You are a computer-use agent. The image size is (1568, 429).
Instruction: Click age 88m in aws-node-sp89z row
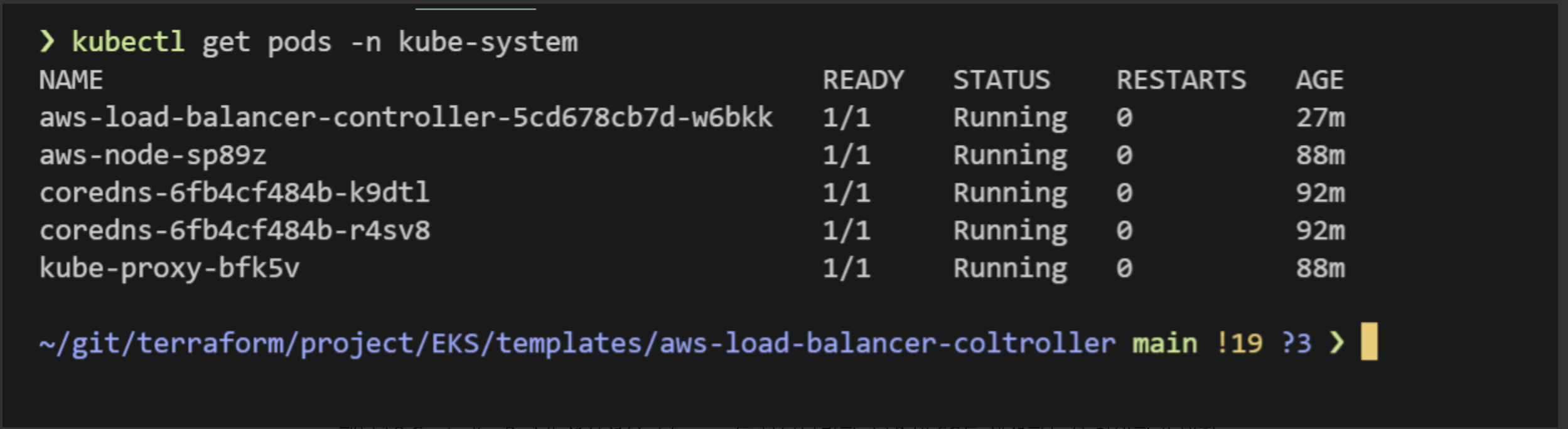pos(1321,155)
